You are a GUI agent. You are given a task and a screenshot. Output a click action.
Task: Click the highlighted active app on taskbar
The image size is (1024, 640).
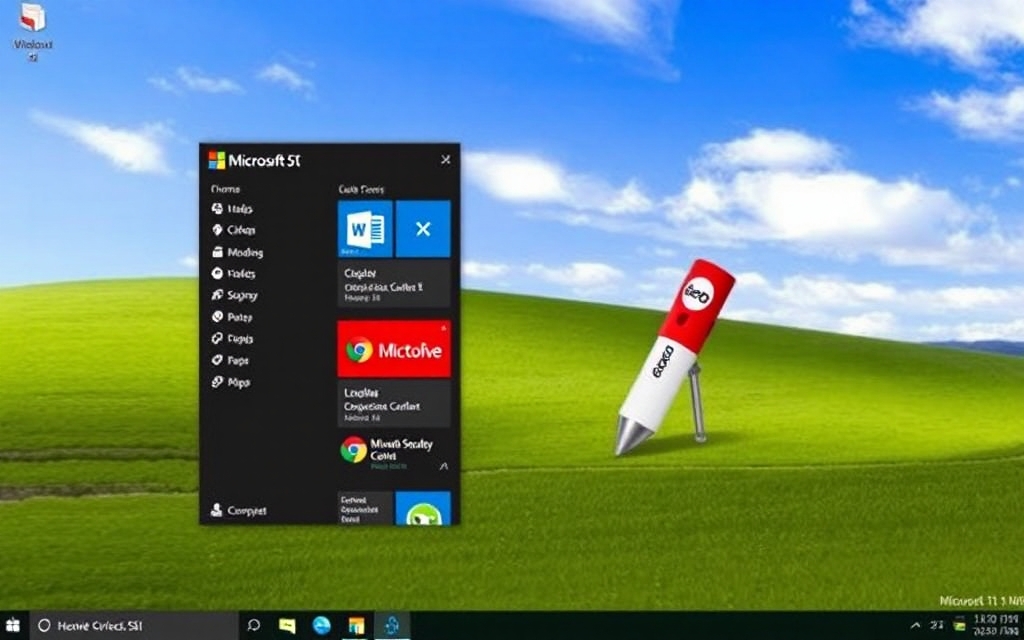[x=392, y=626]
